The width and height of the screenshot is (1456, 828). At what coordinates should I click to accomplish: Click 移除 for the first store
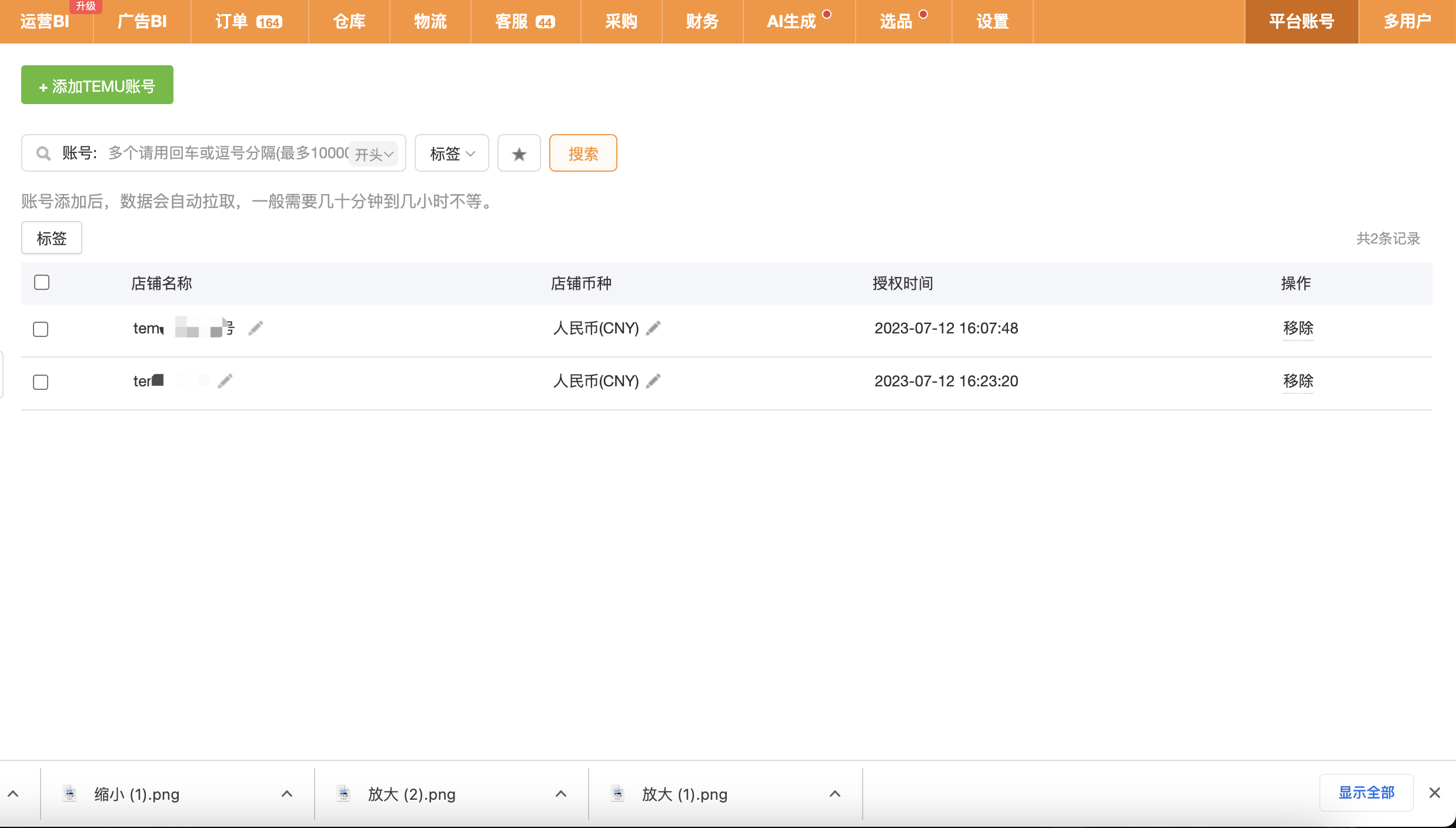(x=1298, y=328)
